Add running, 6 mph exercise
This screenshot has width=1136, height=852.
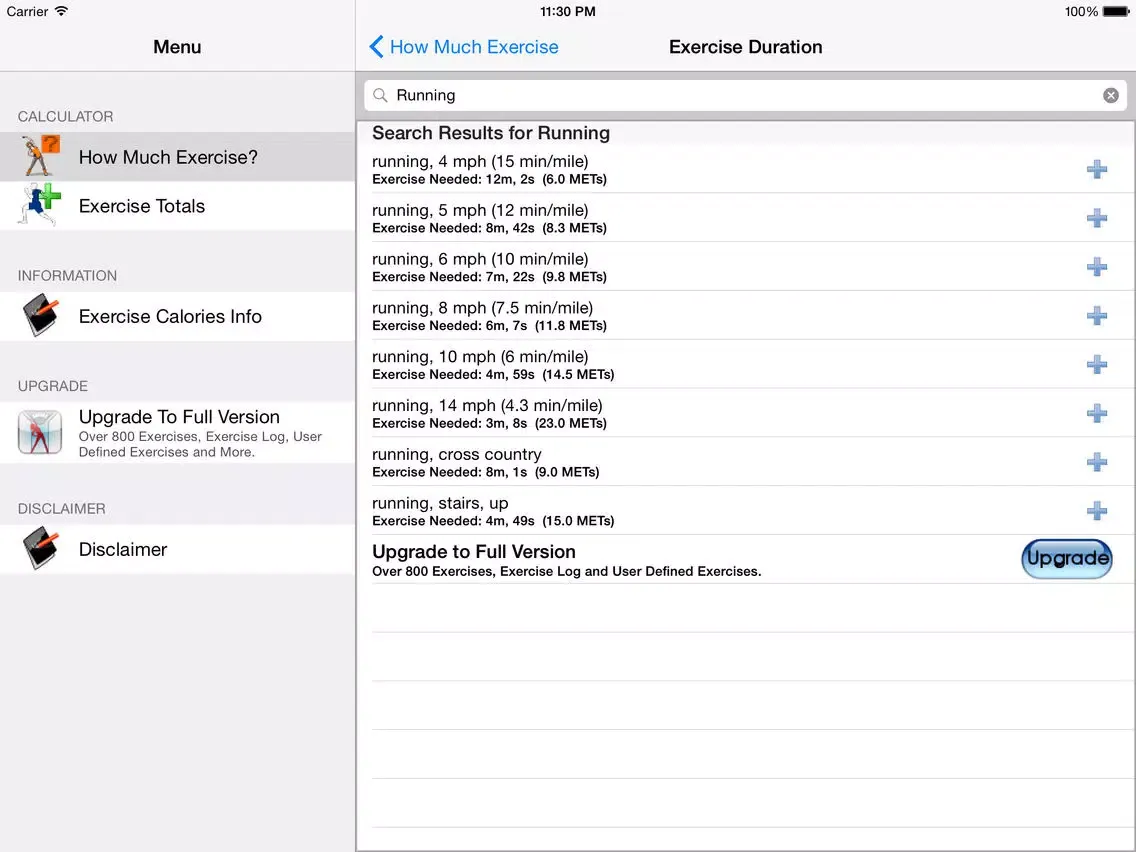click(x=1097, y=267)
